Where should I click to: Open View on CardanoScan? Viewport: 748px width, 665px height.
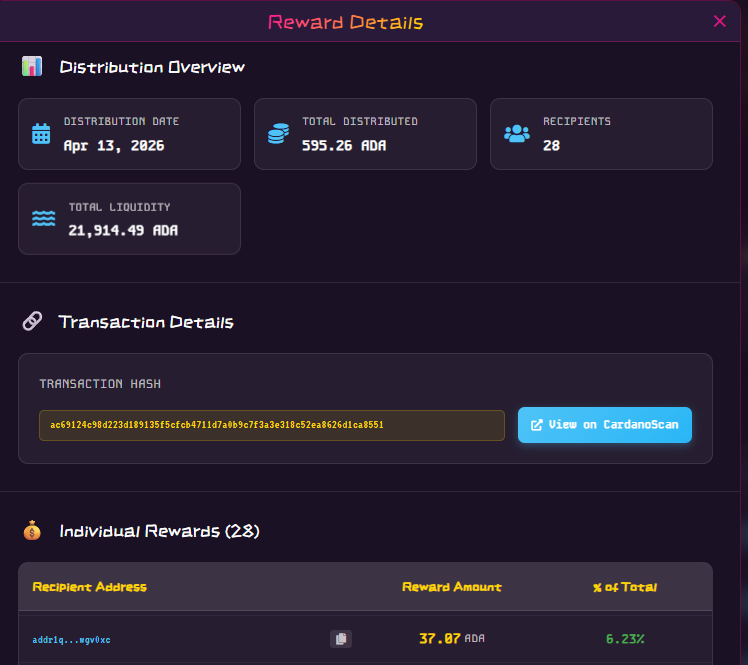(604, 425)
